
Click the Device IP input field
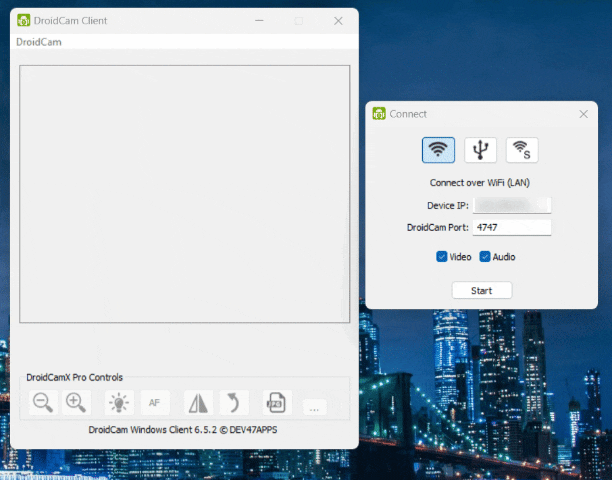(512, 205)
